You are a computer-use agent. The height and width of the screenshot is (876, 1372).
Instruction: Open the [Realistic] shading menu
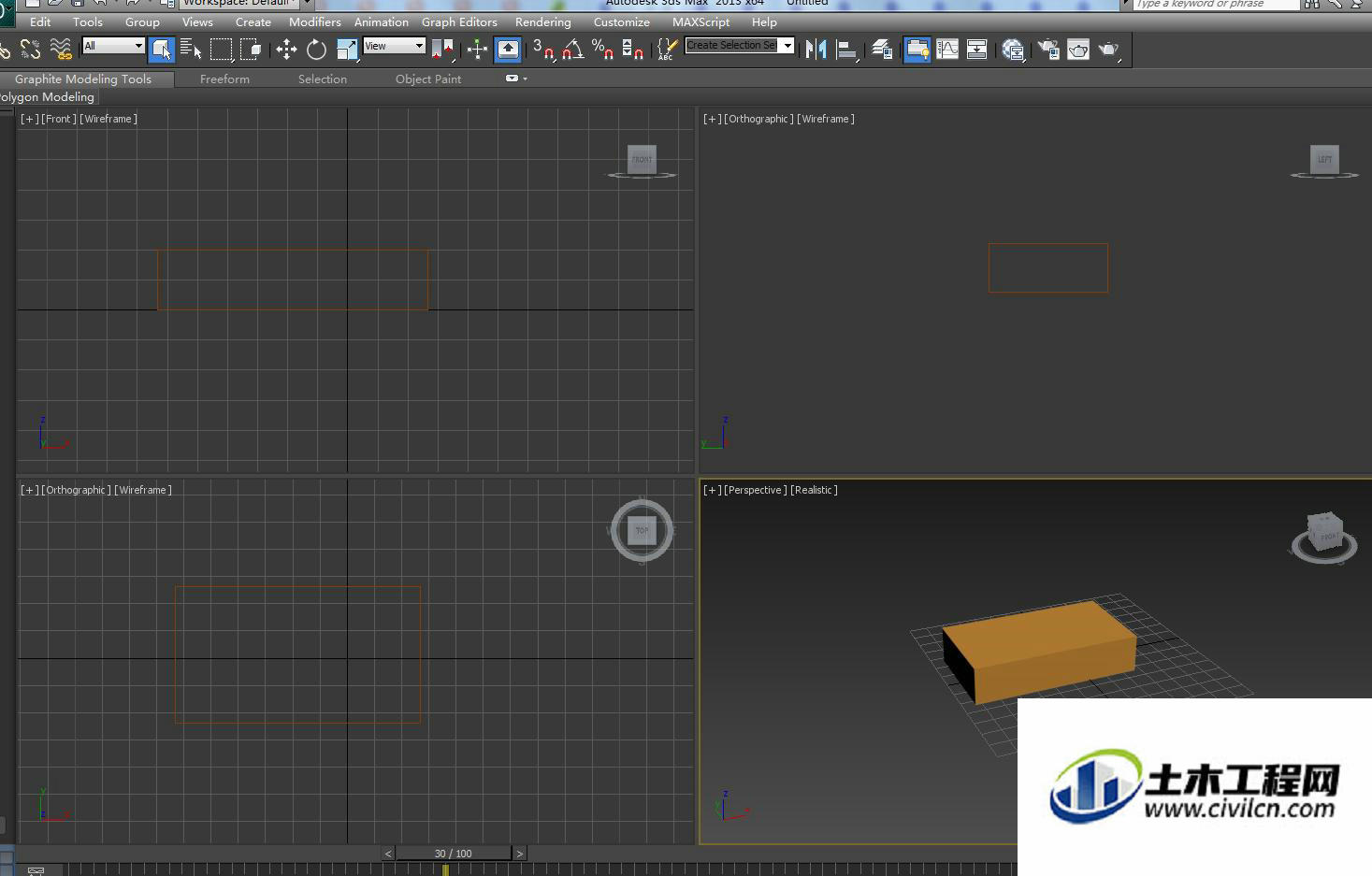[814, 490]
